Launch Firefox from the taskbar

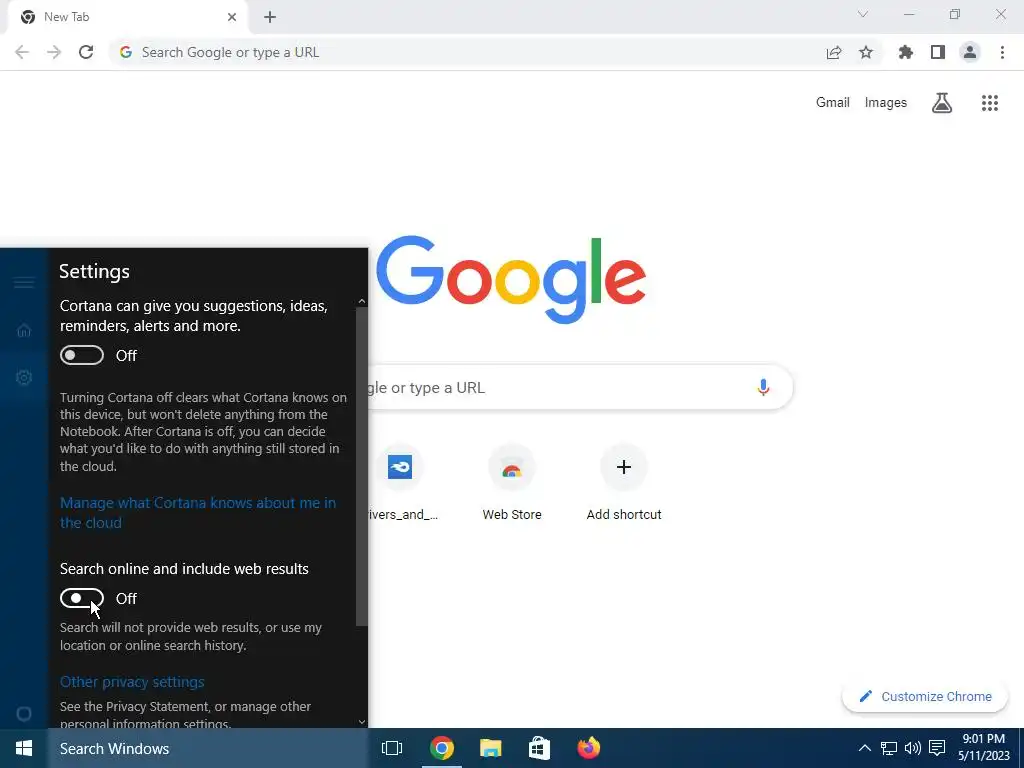pyautogui.click(x=588, y=748)
